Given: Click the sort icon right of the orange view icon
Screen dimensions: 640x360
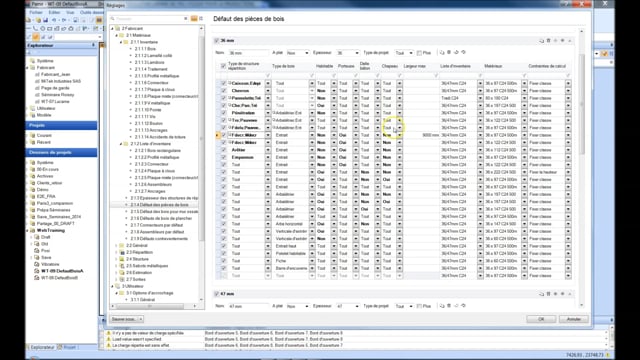Looking at the screenshot, I should coord(201,18).
